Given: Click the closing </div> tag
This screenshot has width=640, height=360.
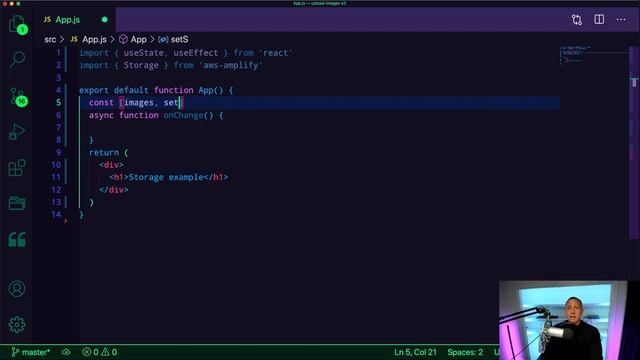Looking at the screenshot, I should [114, 190].
